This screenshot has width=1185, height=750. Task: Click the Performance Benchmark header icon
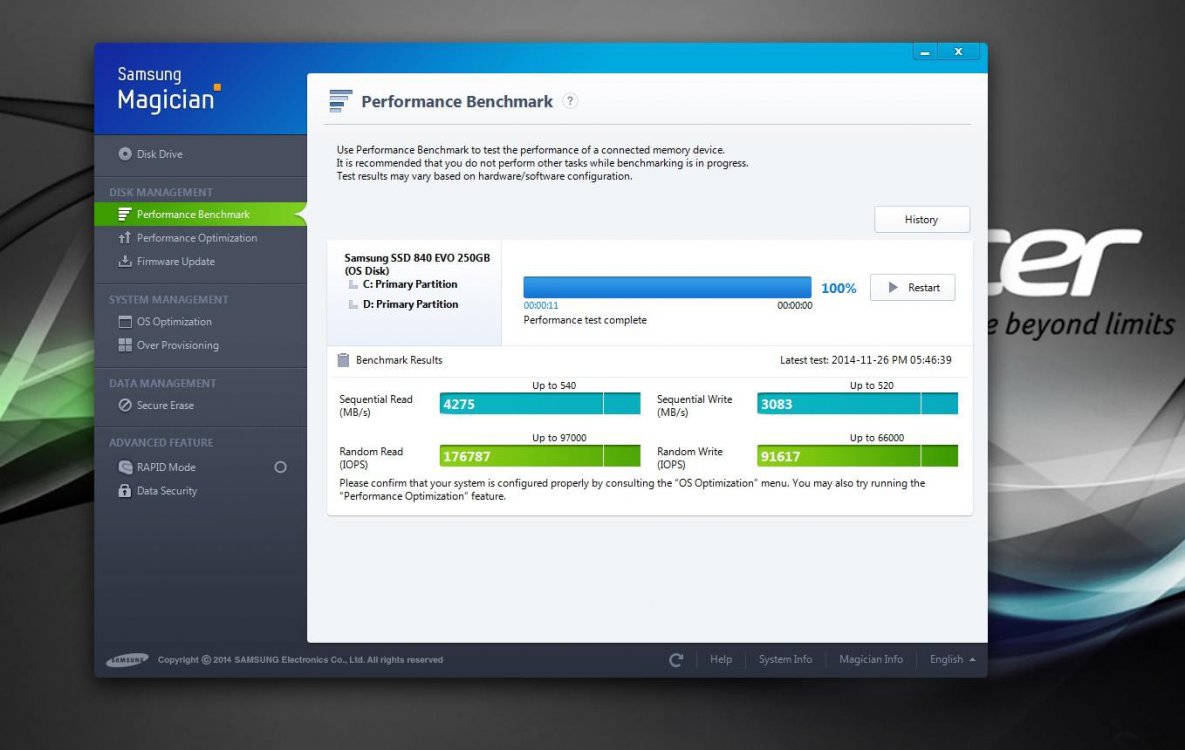[x=341, y=101]
